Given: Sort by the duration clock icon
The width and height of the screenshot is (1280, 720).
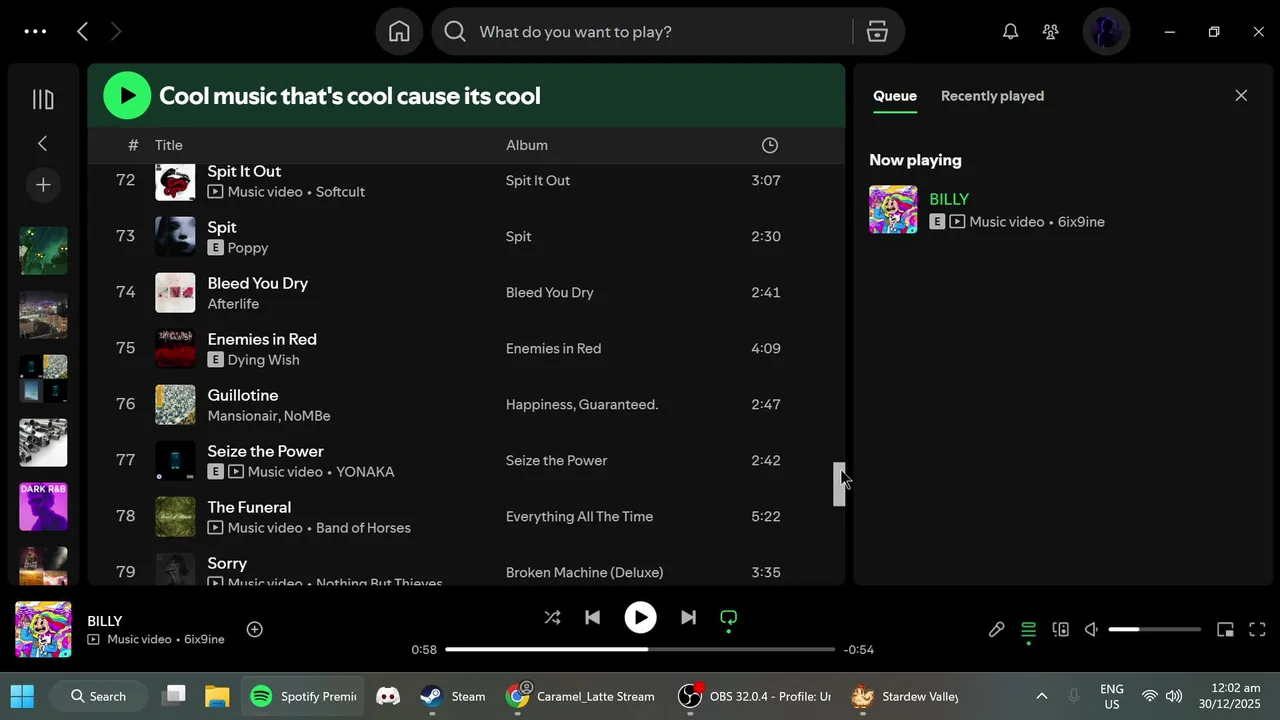Looking at the screenshot, I should 770,145.
